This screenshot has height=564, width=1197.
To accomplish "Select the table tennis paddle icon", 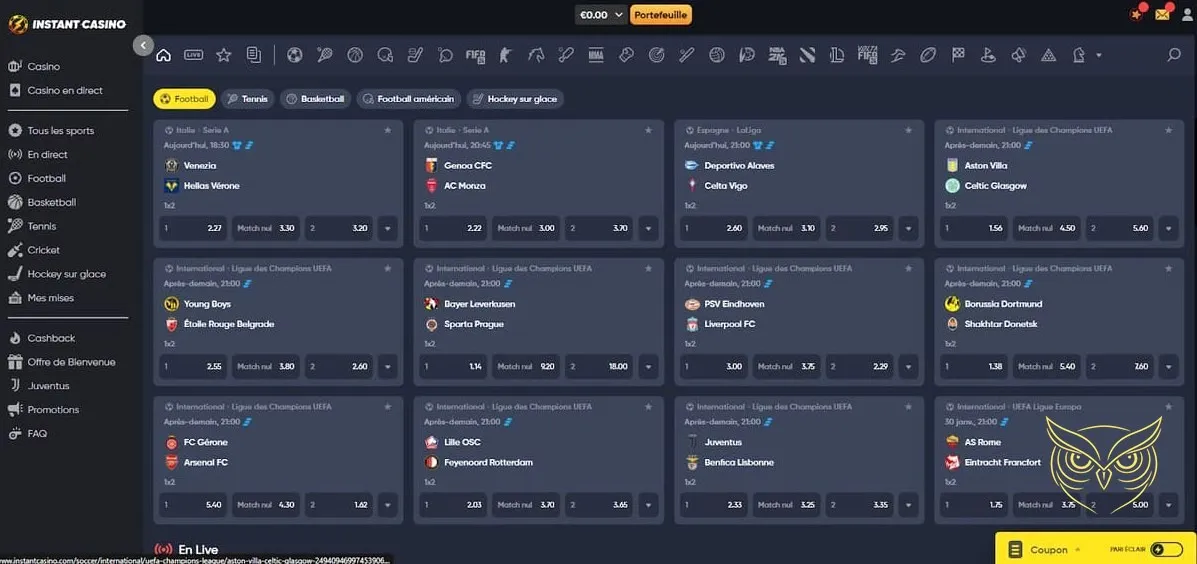I will 445,55.
